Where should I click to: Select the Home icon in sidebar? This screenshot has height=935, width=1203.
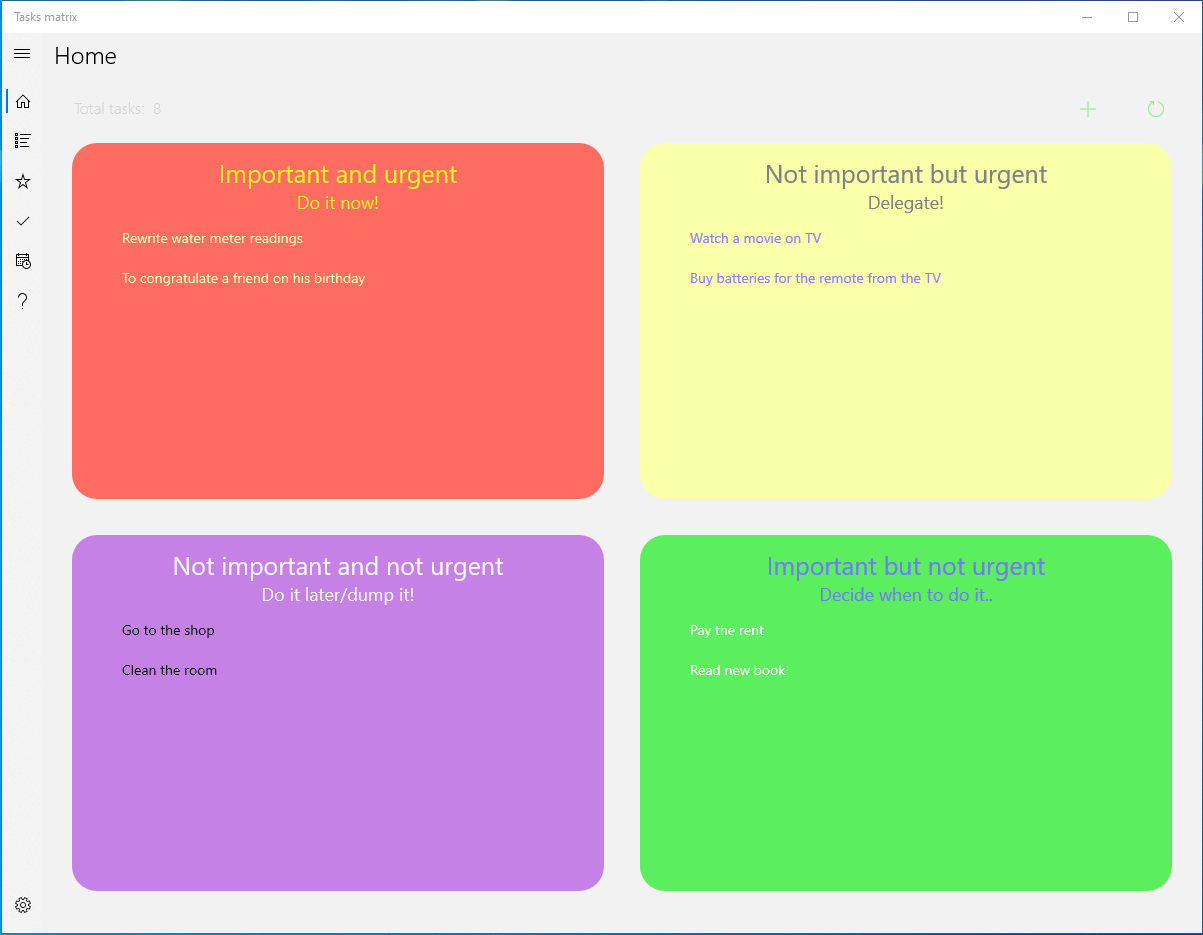pyautogui.click(x=23, y=101)
